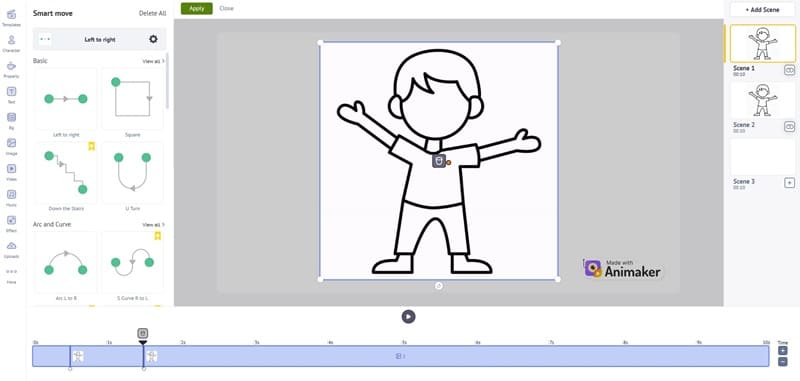Open the Text panel in the sidebar

click(11, 94)
